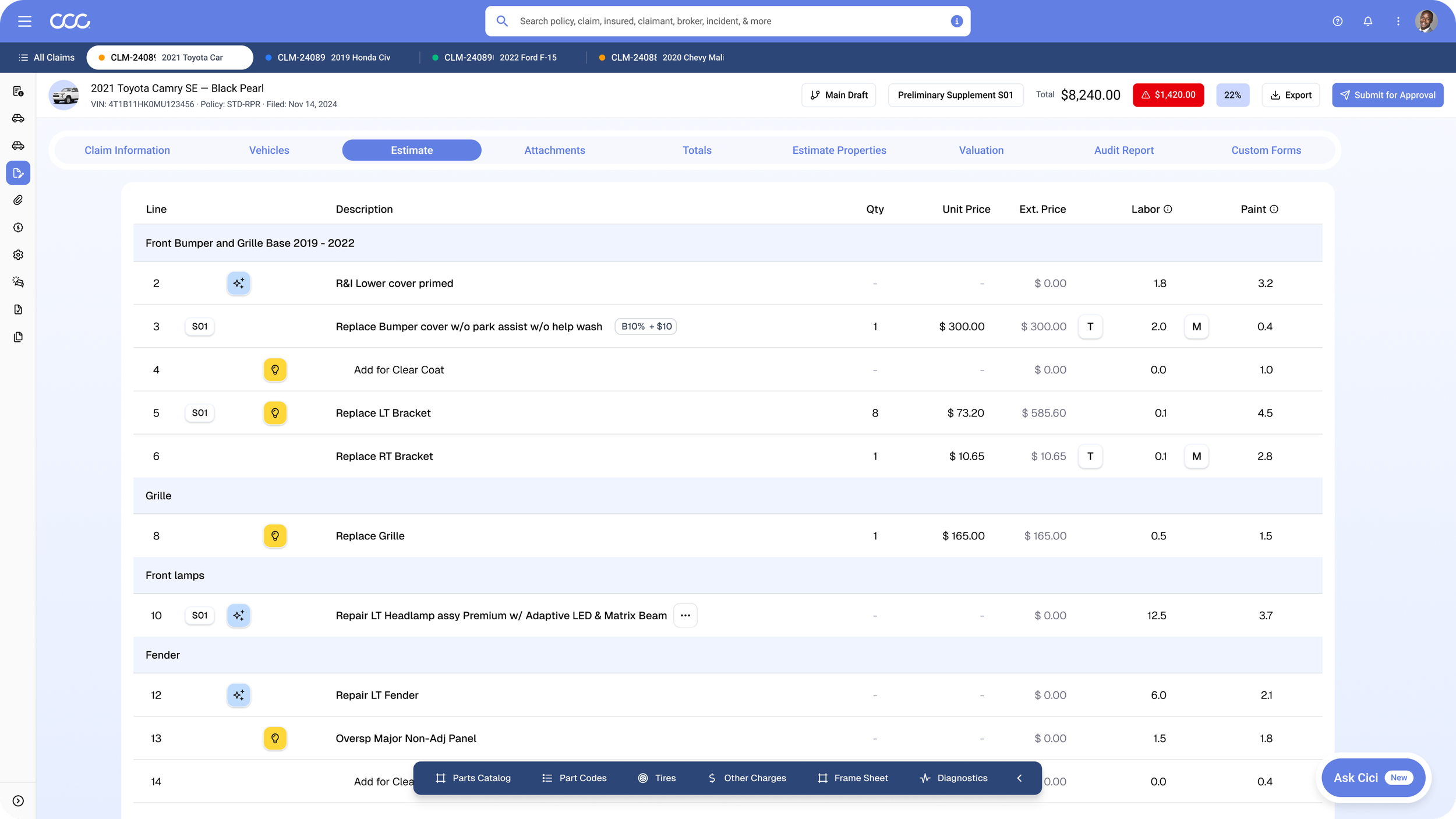The image size is (1456, 819).
Task: Toggle the T button on Replace RT Bracket row
Action: [x=1090, y=457]
